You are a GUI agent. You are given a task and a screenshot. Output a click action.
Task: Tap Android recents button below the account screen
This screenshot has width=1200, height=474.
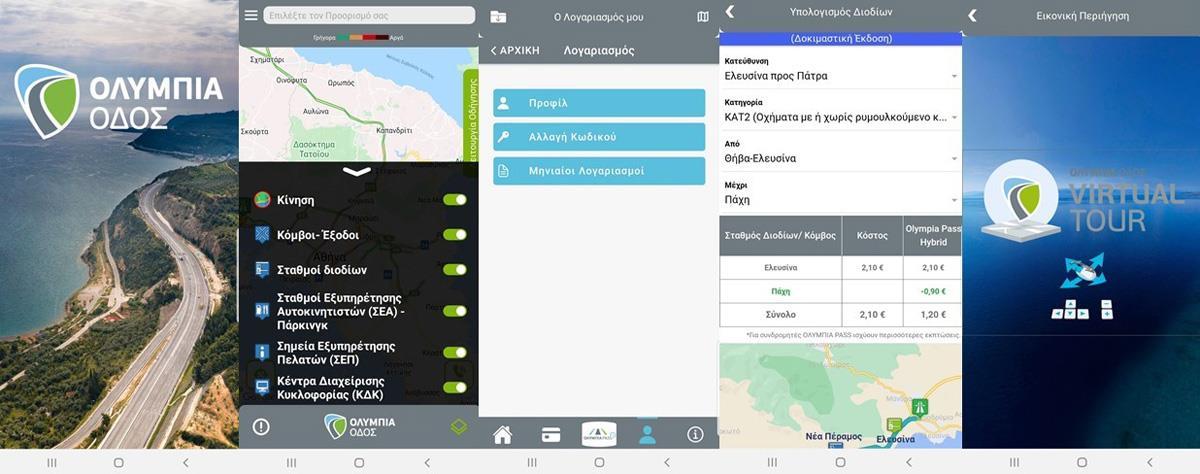532,462
